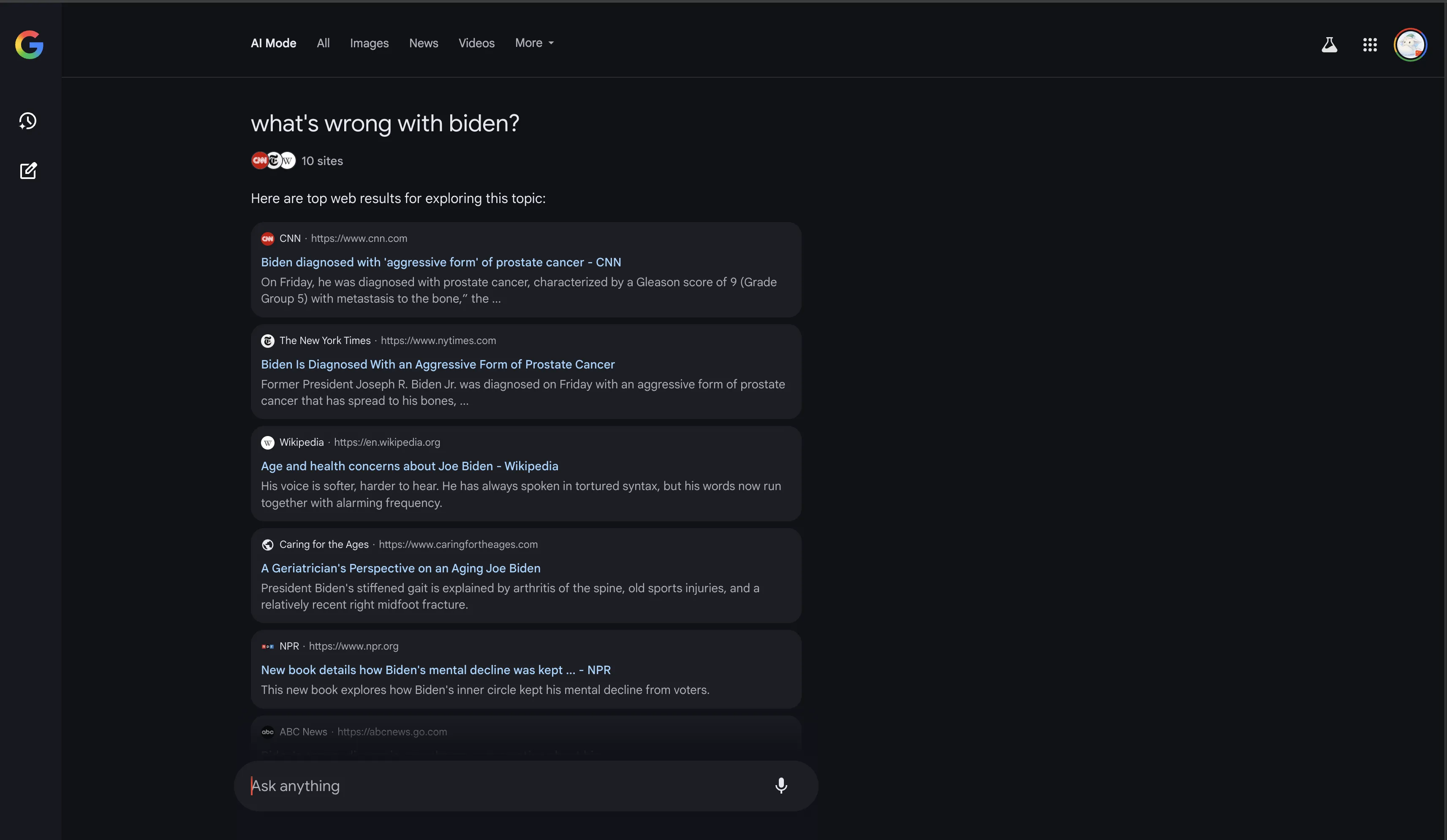Open AI Mode history icon
1447x840 pixels.
tap(27, 121)
